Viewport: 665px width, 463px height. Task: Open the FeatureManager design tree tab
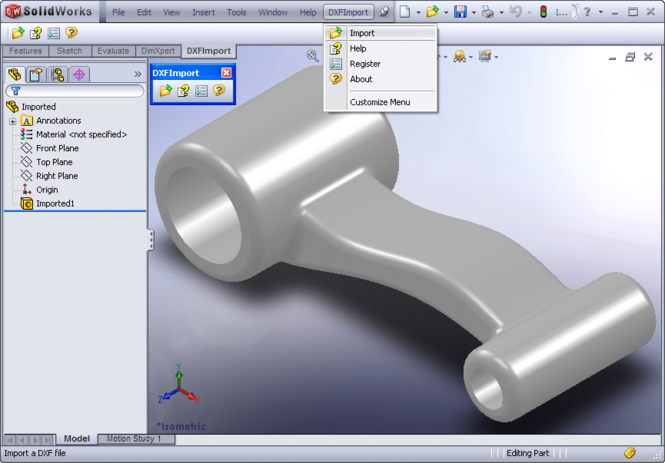(x=14, y=75)
